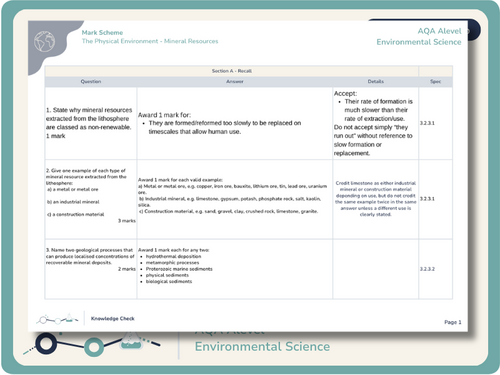Click "Award 1 mark for each valid example:"
The image size is (500, 375).
pyautogui.click(x=180, y=180)
